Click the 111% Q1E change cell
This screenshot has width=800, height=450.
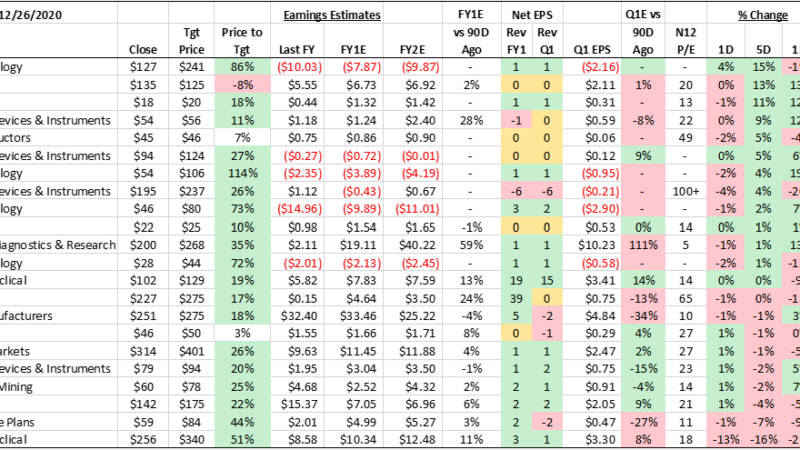(x=644, y=245)
